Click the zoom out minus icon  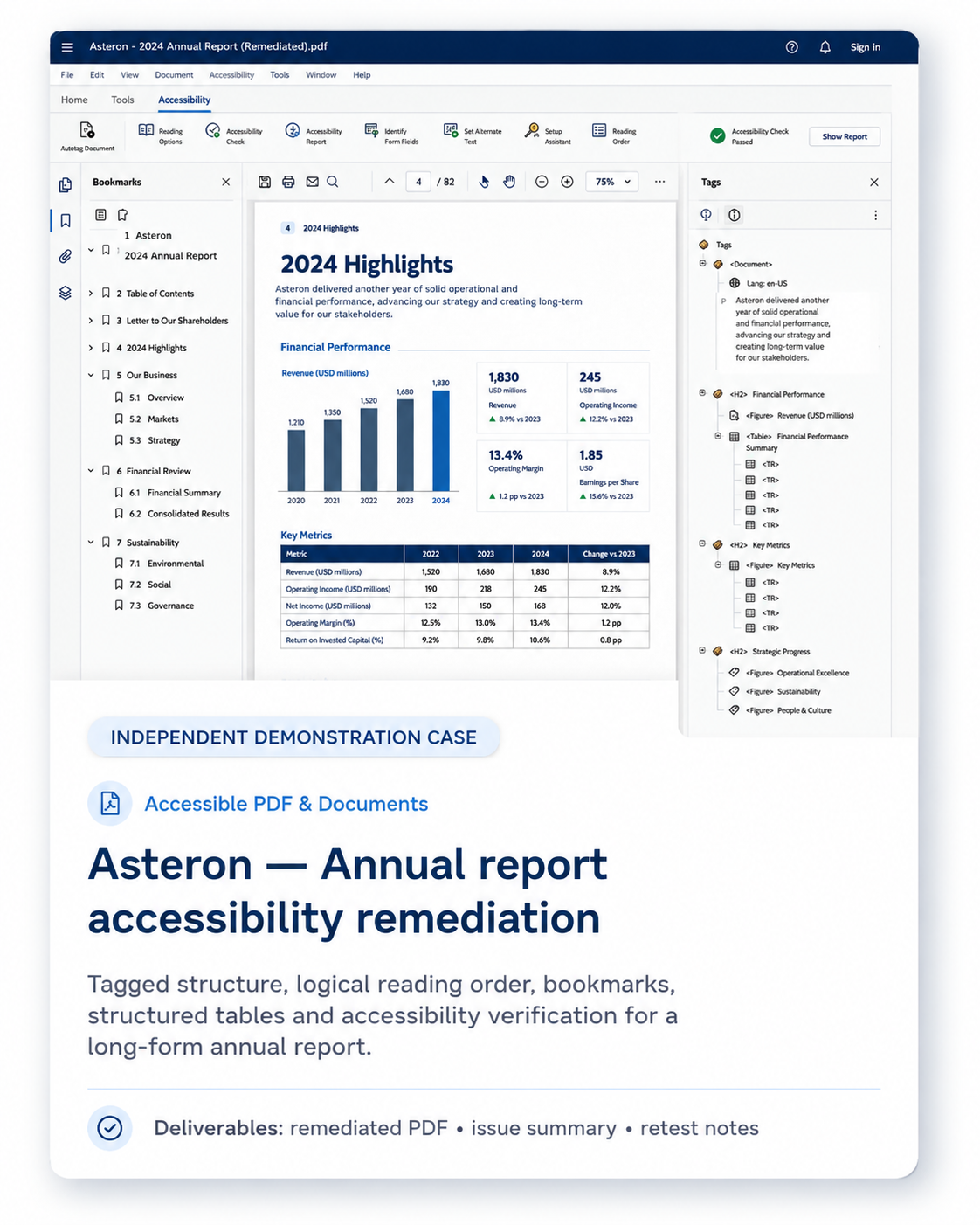(542, 182)
